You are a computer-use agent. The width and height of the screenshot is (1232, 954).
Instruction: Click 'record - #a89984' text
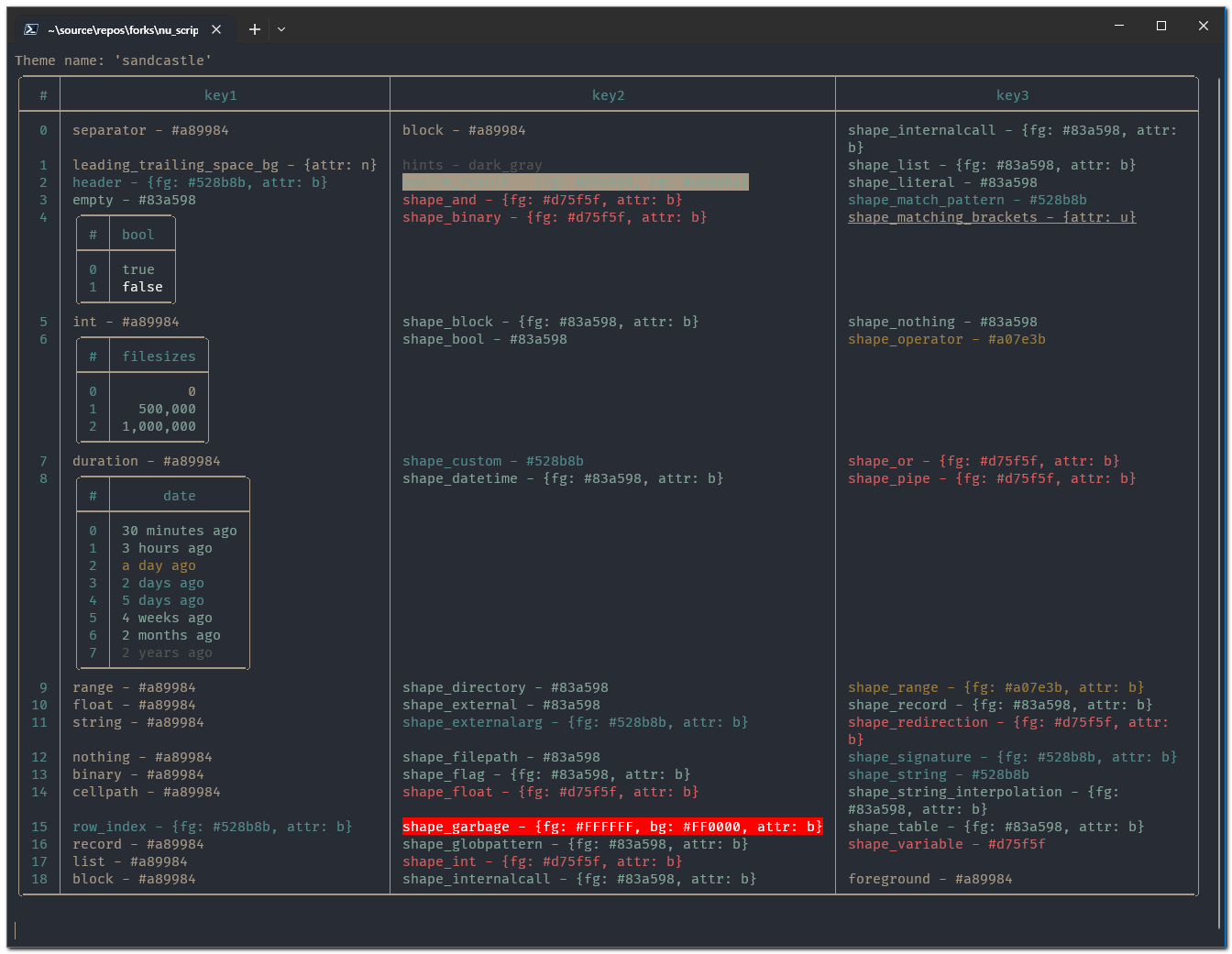click(x=138, y=844)
